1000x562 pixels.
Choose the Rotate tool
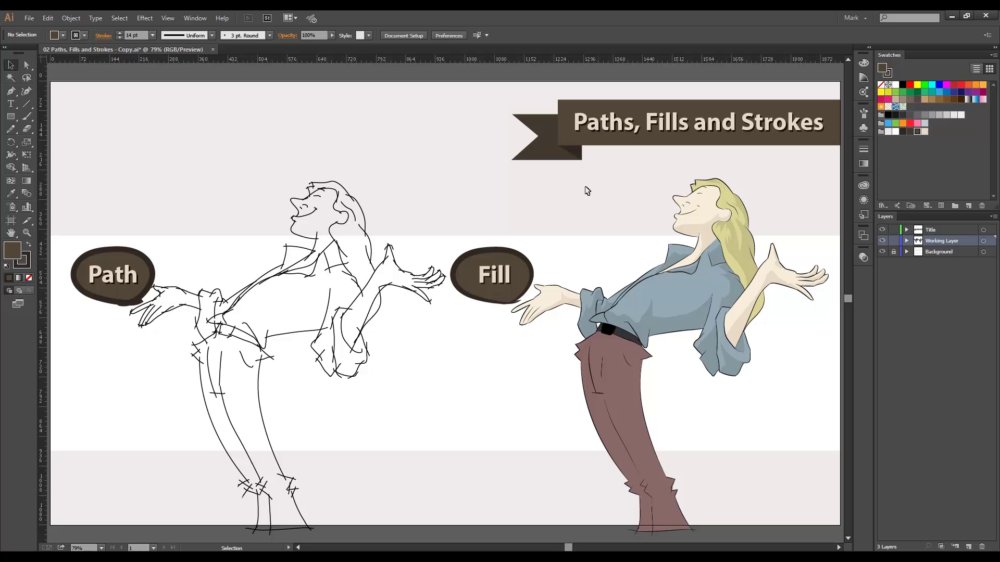pyautogui.click(x=11, y=142)
